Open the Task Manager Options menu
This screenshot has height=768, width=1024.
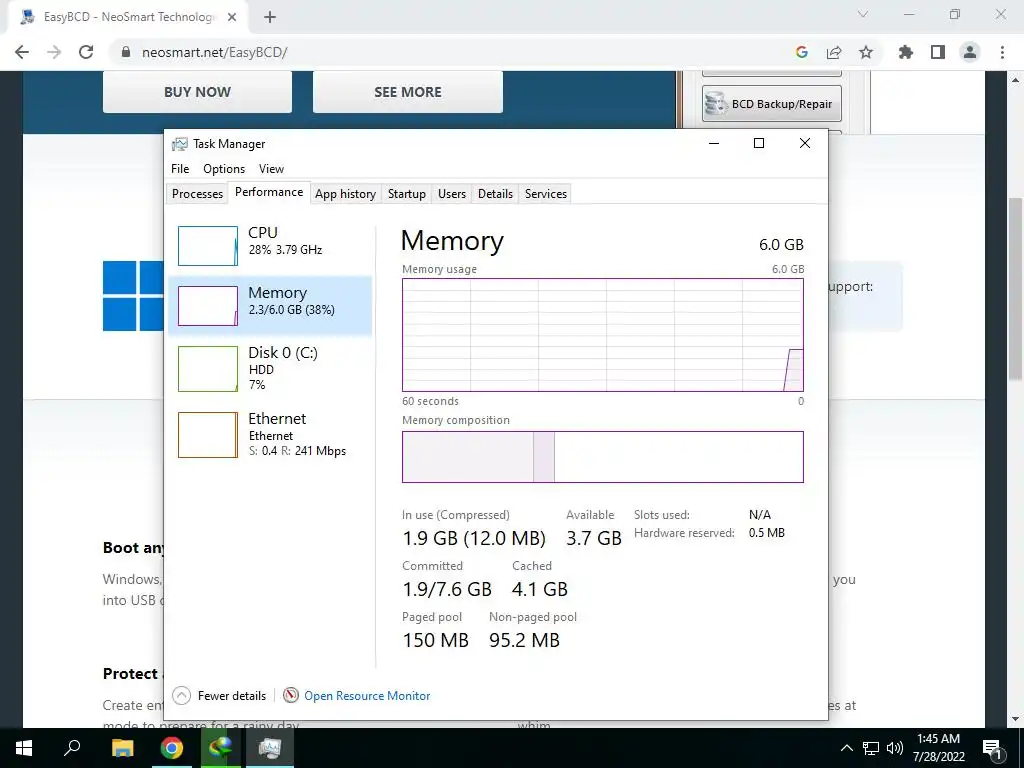tap(224, 168)
